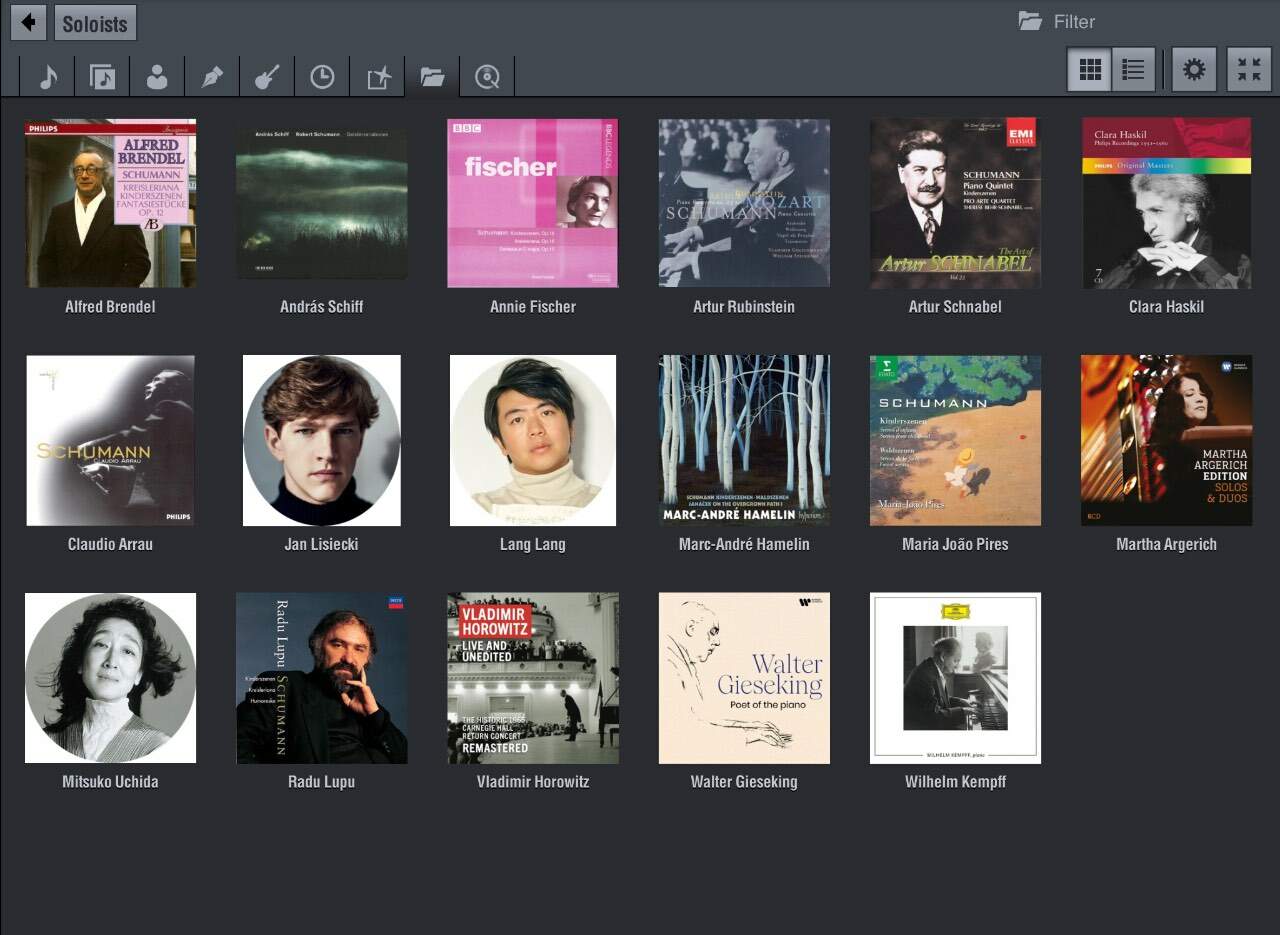This screenshot has width=1280, height=935.
Task: Click the name label 'Artur Schnabel'
Action: (x=955, y=307)
